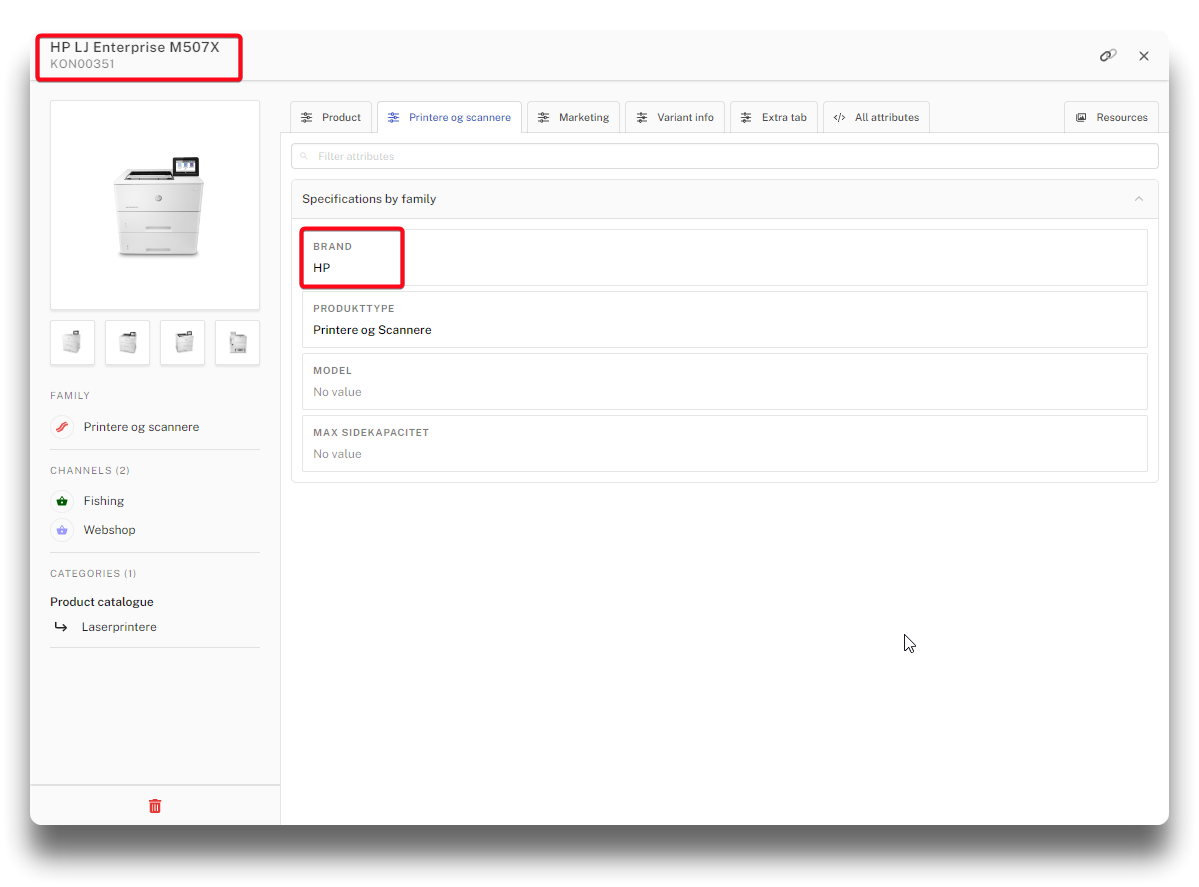Select the second printer thumbnail
1199x887 pixels.
(128, 343)
